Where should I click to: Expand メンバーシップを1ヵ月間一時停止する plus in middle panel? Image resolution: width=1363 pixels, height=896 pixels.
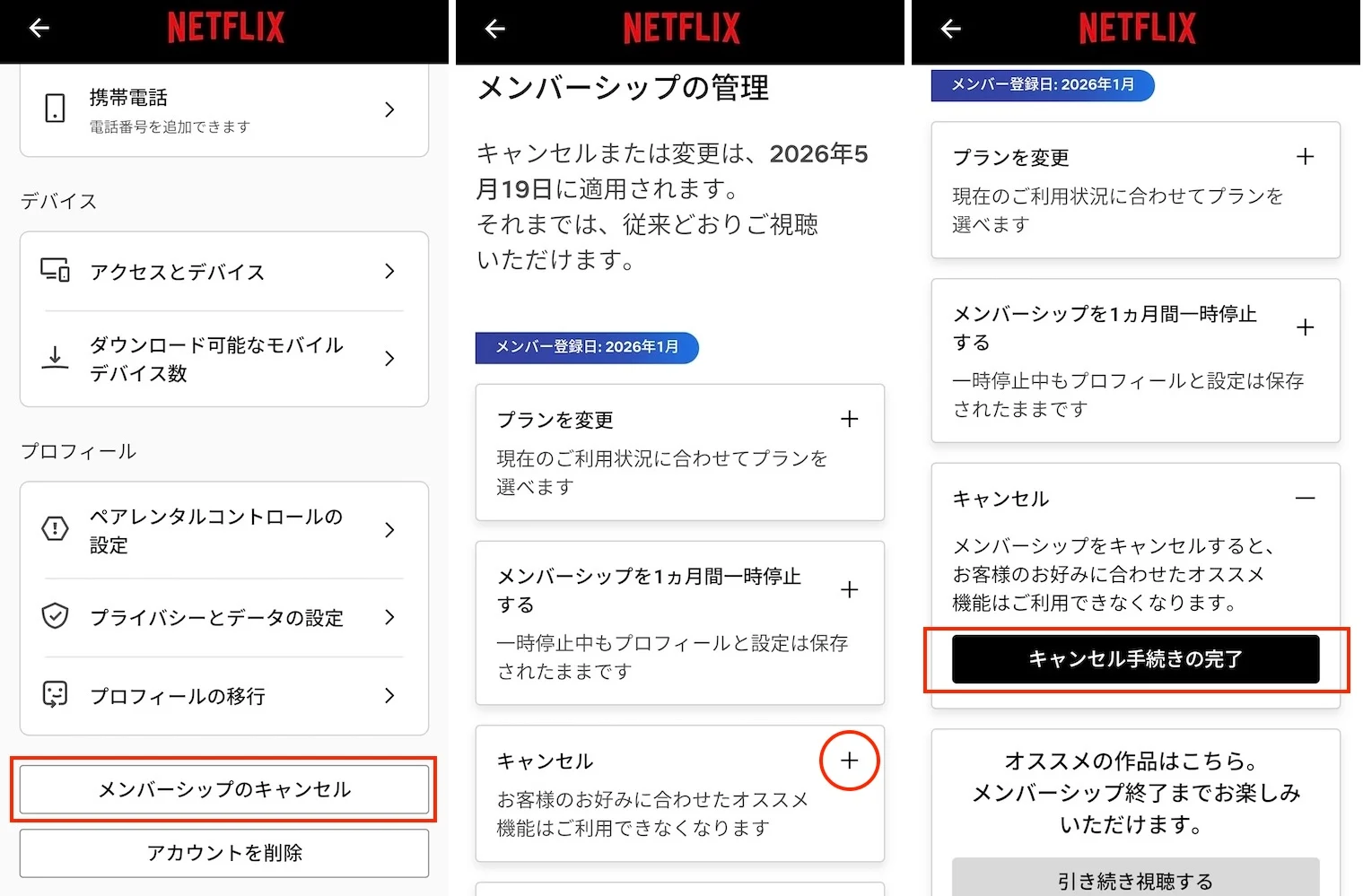[x=849, y=589]
